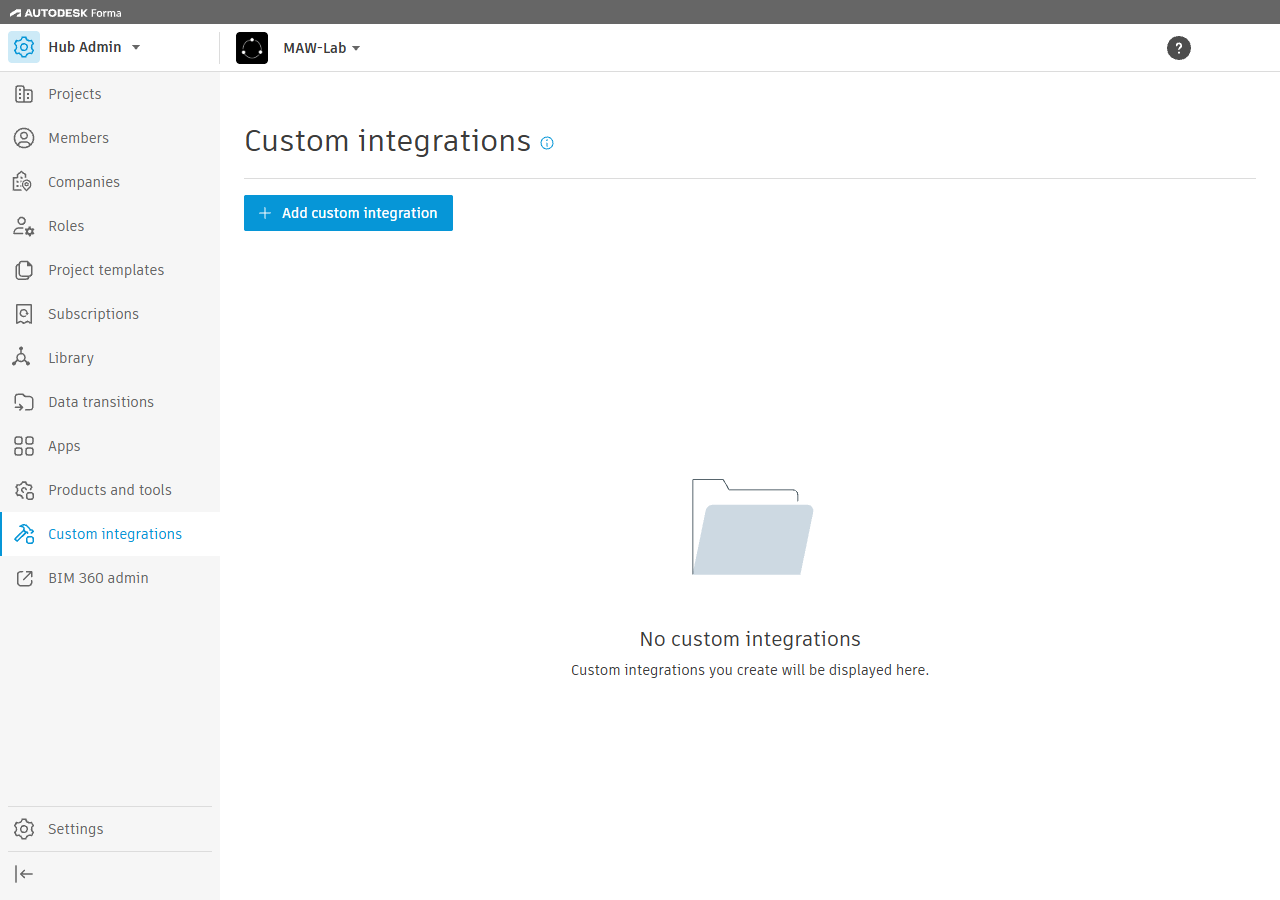This screenshot has width=1280, height=900.
Task: Open the Projects page
Action: coord(75,94)
